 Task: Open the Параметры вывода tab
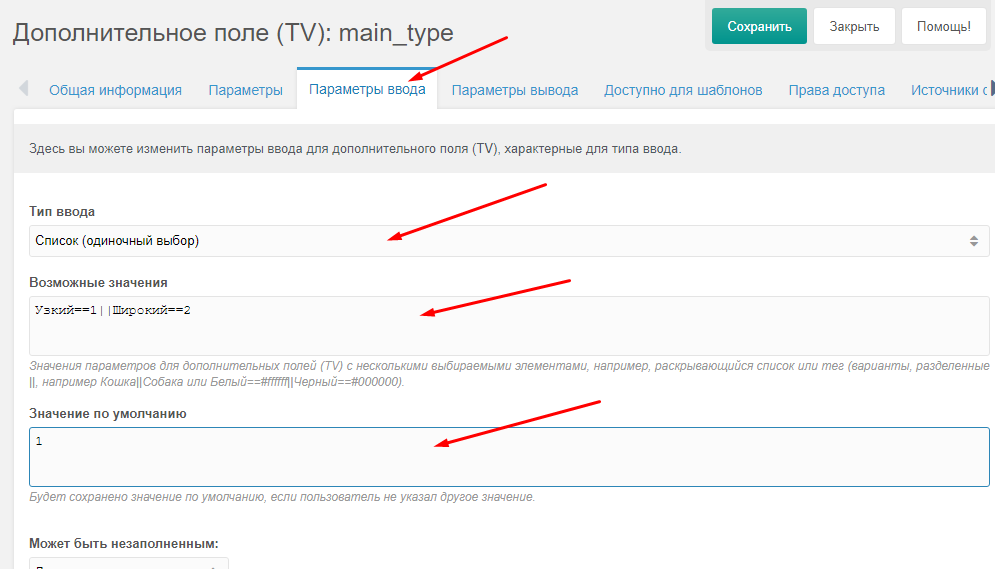tap(515, 90)
